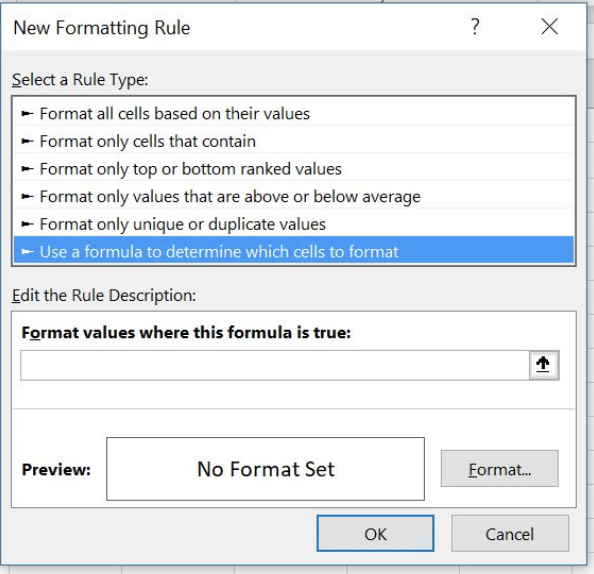Click the arrow bullet beside 'Format all cells'

click(27, 113)
